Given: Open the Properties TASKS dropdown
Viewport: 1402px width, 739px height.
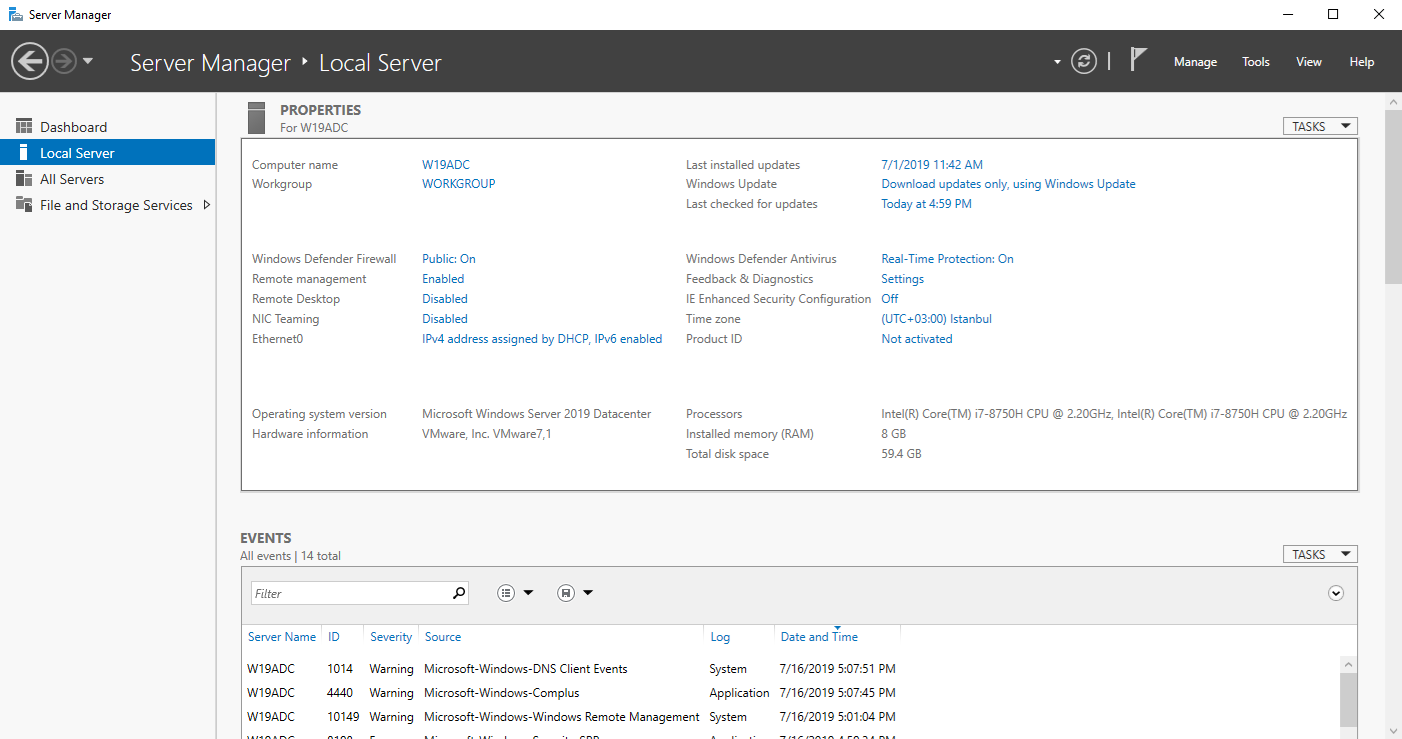Looking at the screenshot, I should click(1320, 127).
